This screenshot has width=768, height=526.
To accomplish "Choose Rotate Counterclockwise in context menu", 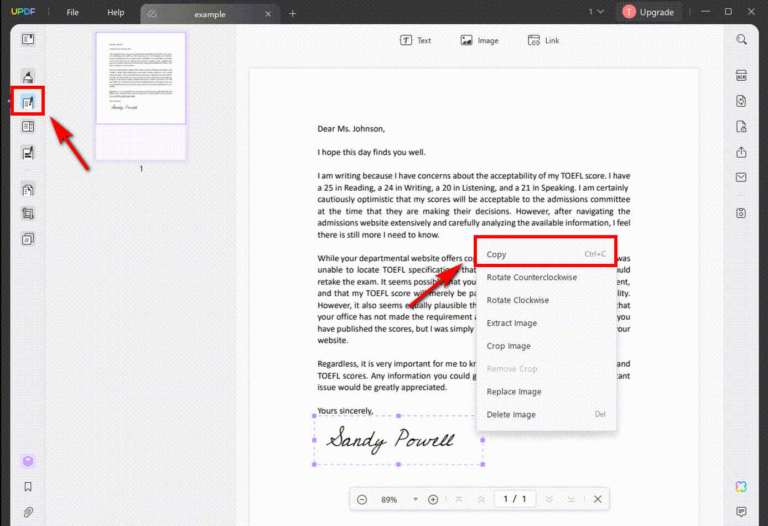I will (x=546, y=277).
